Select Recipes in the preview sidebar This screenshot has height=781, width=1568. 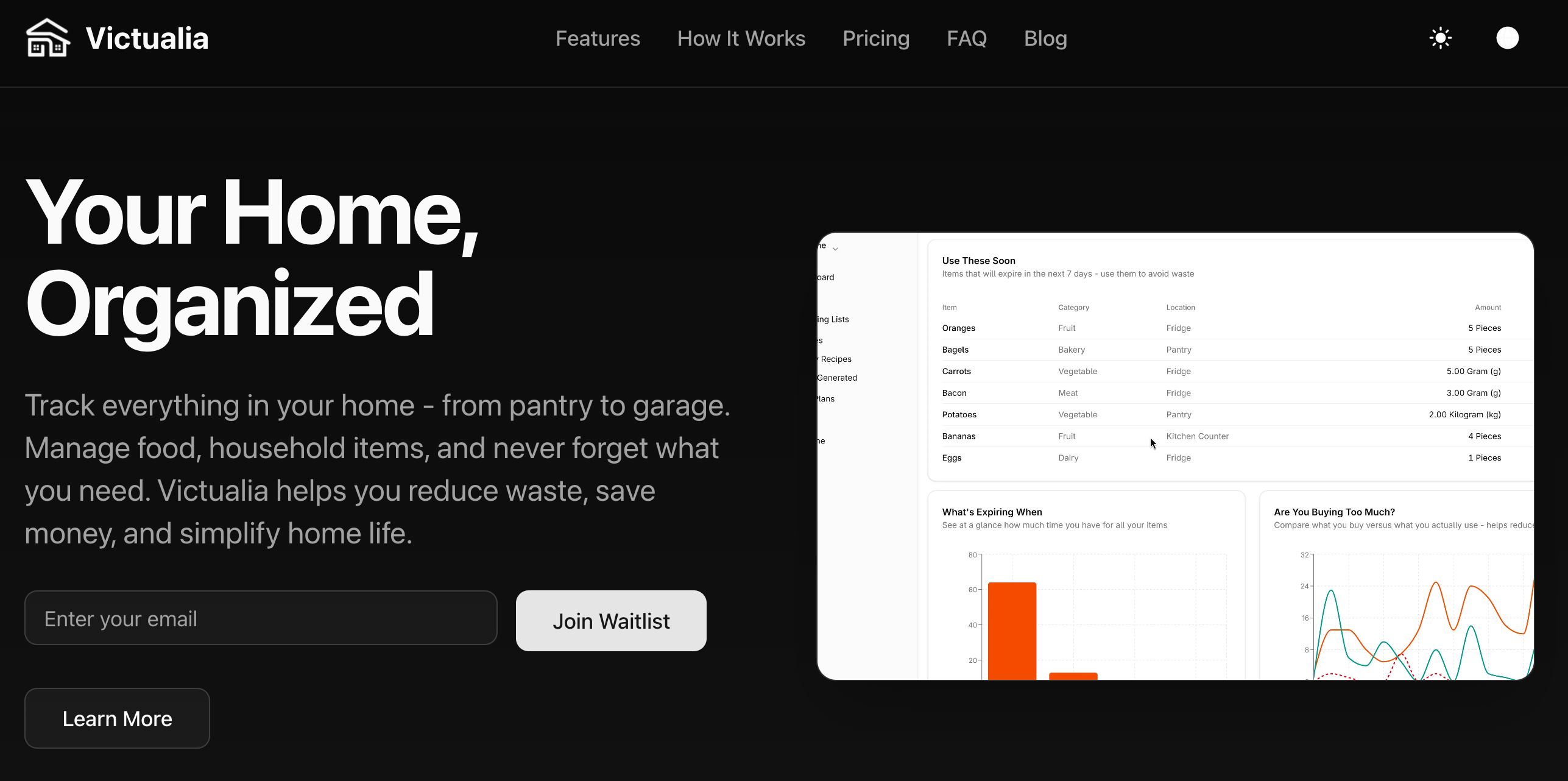[x=836, y=359]
